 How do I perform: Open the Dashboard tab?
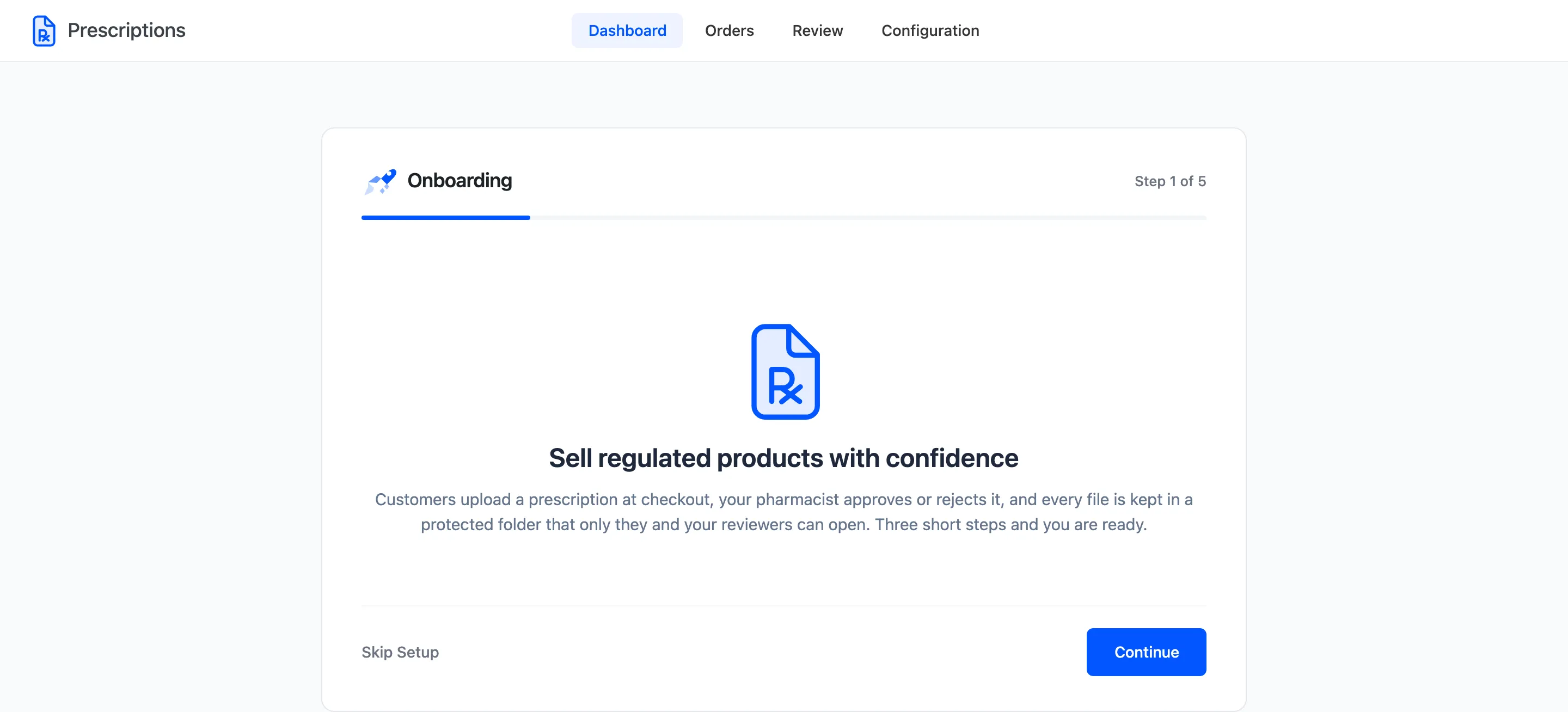point(627,30)
